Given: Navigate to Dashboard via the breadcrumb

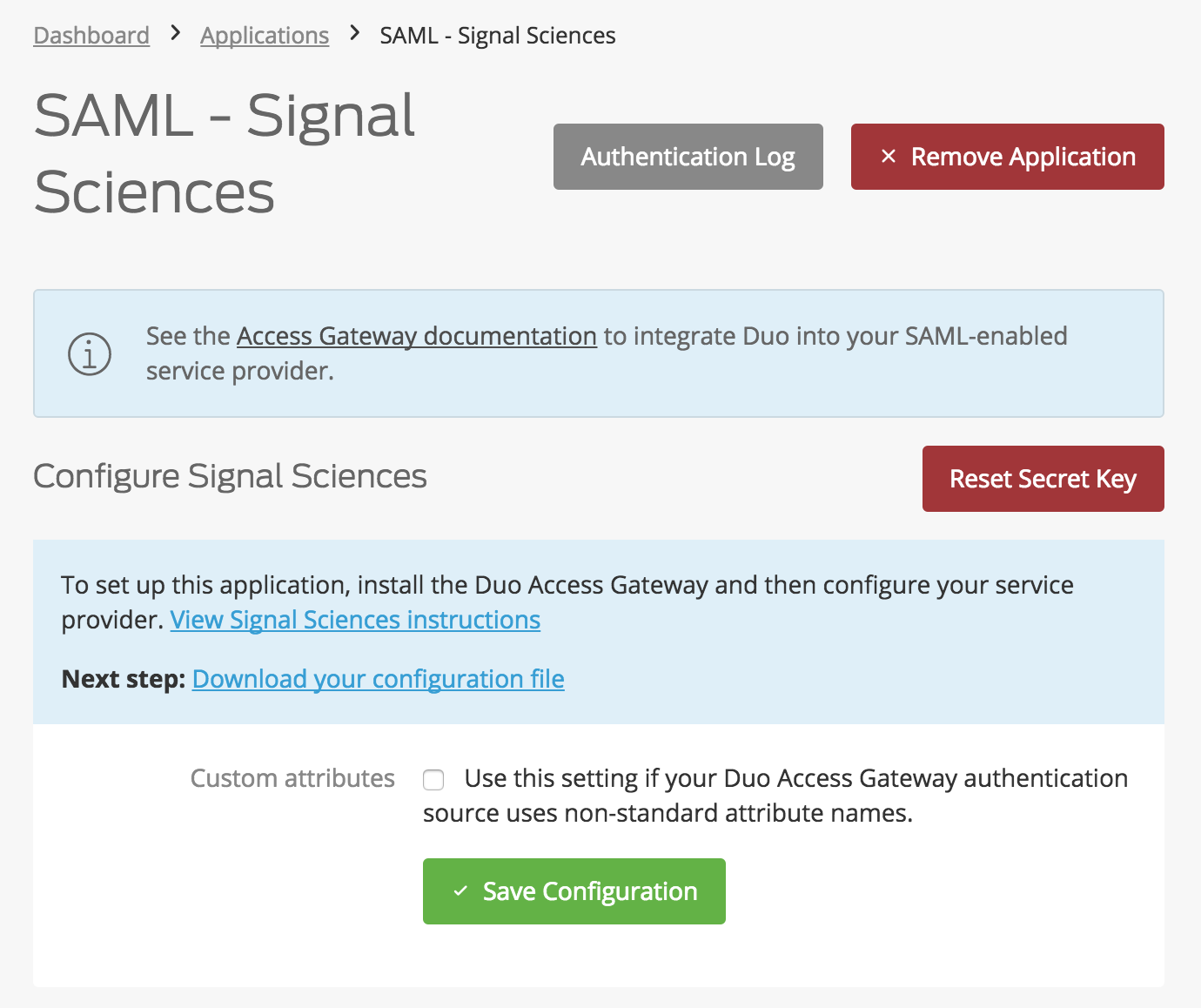Looking at the screenshot, I should 91,35.
